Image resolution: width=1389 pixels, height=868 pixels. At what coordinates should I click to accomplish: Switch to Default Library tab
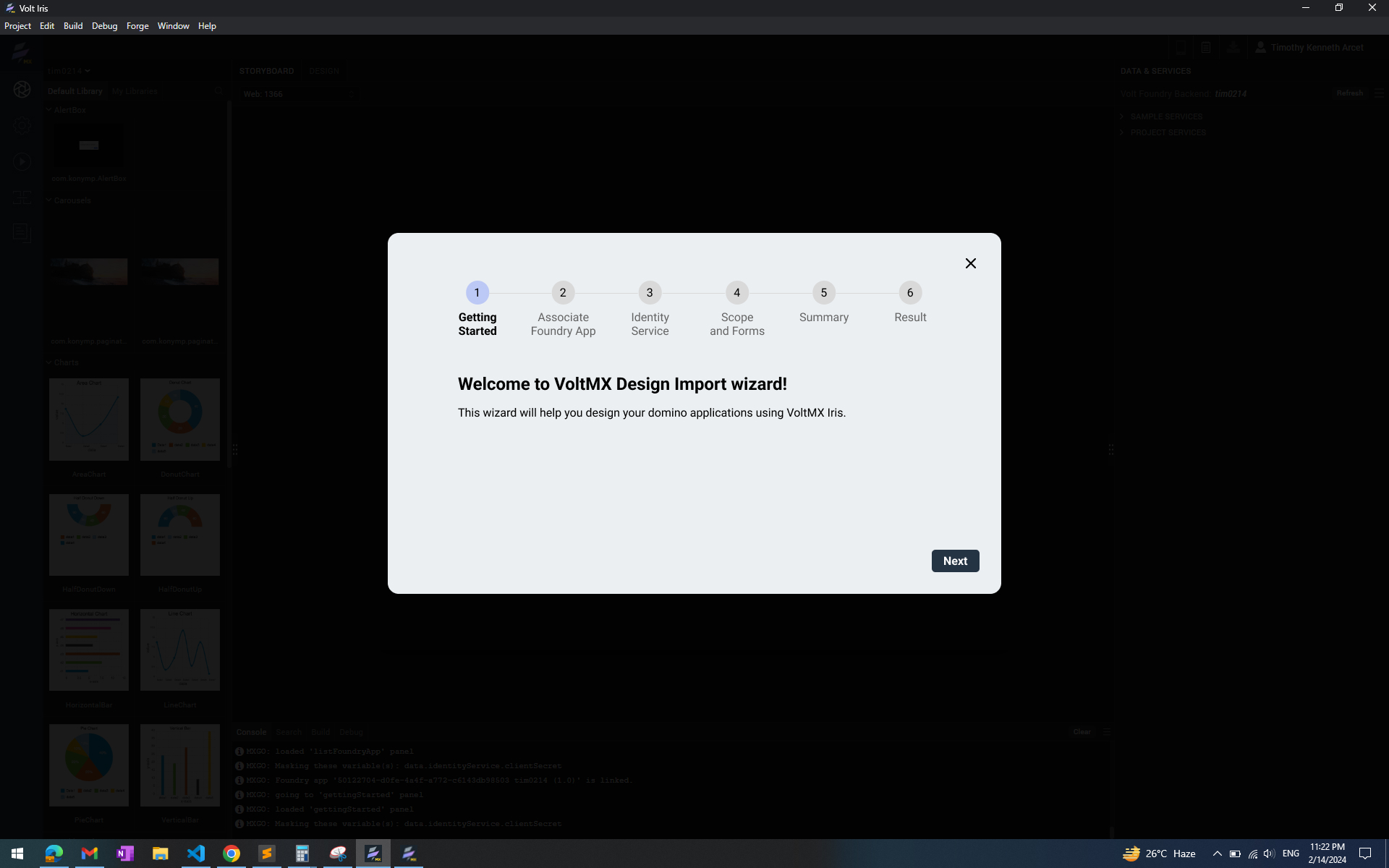pyautogui.click(x=75, y=91)
